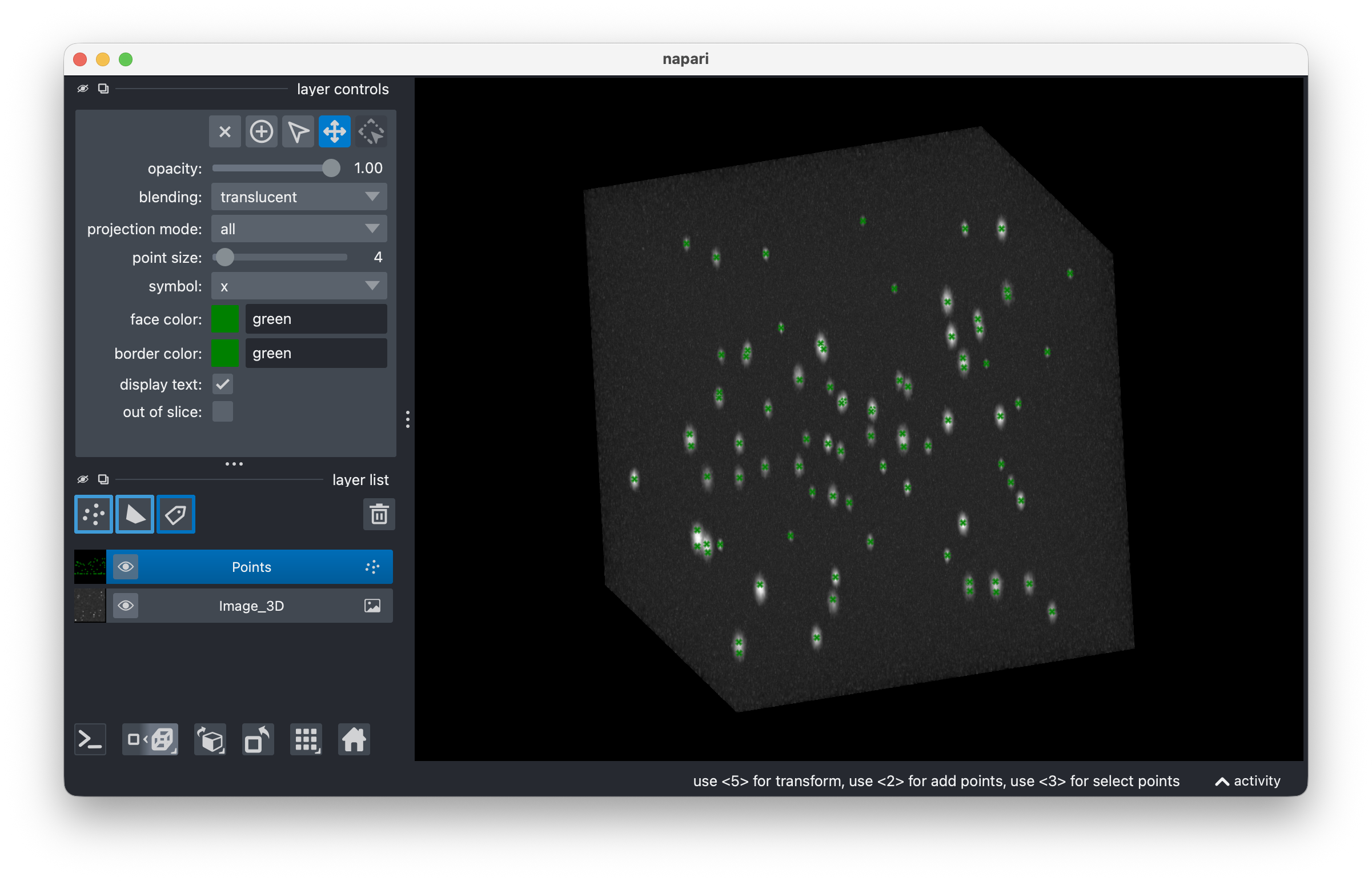Transpose displayed dimensions button
Screen dimensions: 1372x881
pos(258,740)
